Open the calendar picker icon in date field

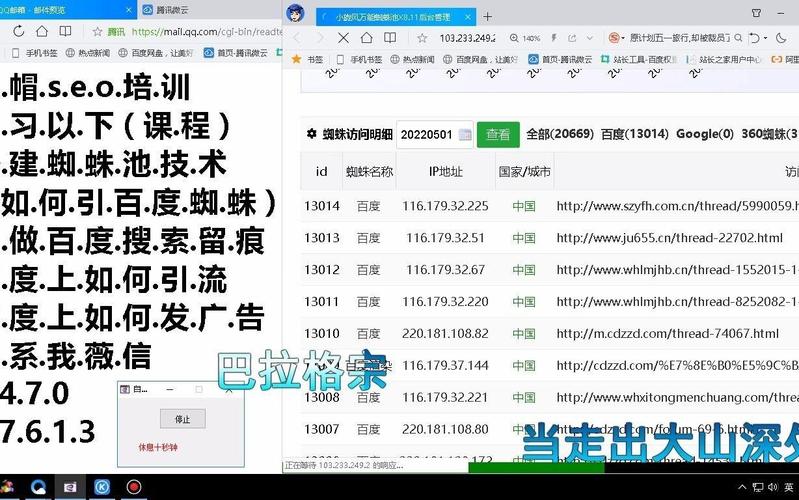click(x=465, y=135)
